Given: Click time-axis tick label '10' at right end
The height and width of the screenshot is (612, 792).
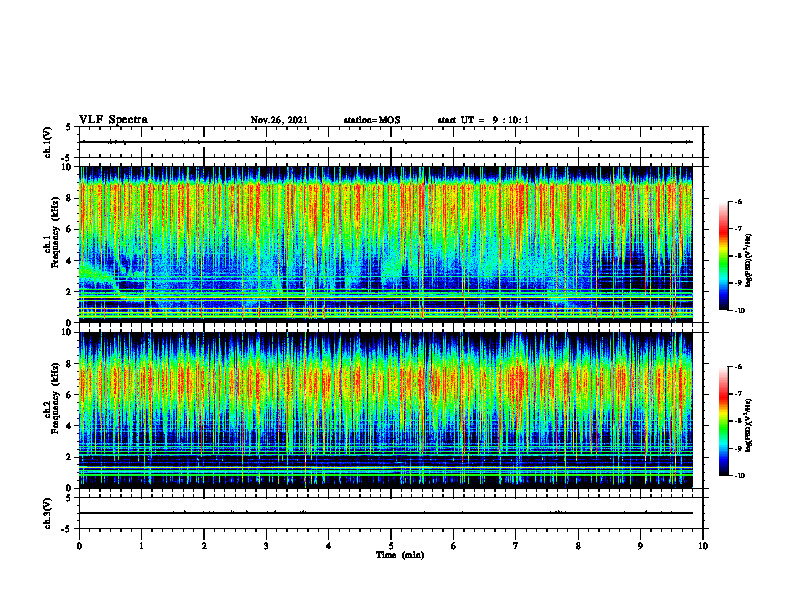Looking at the screenshot, I should pos(703,546).
